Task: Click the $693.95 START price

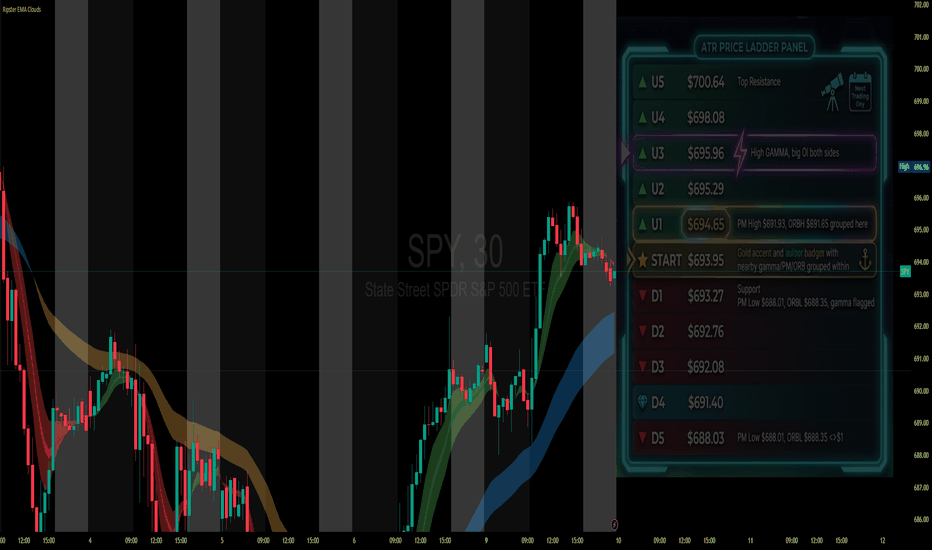Action: coord(706,260)
